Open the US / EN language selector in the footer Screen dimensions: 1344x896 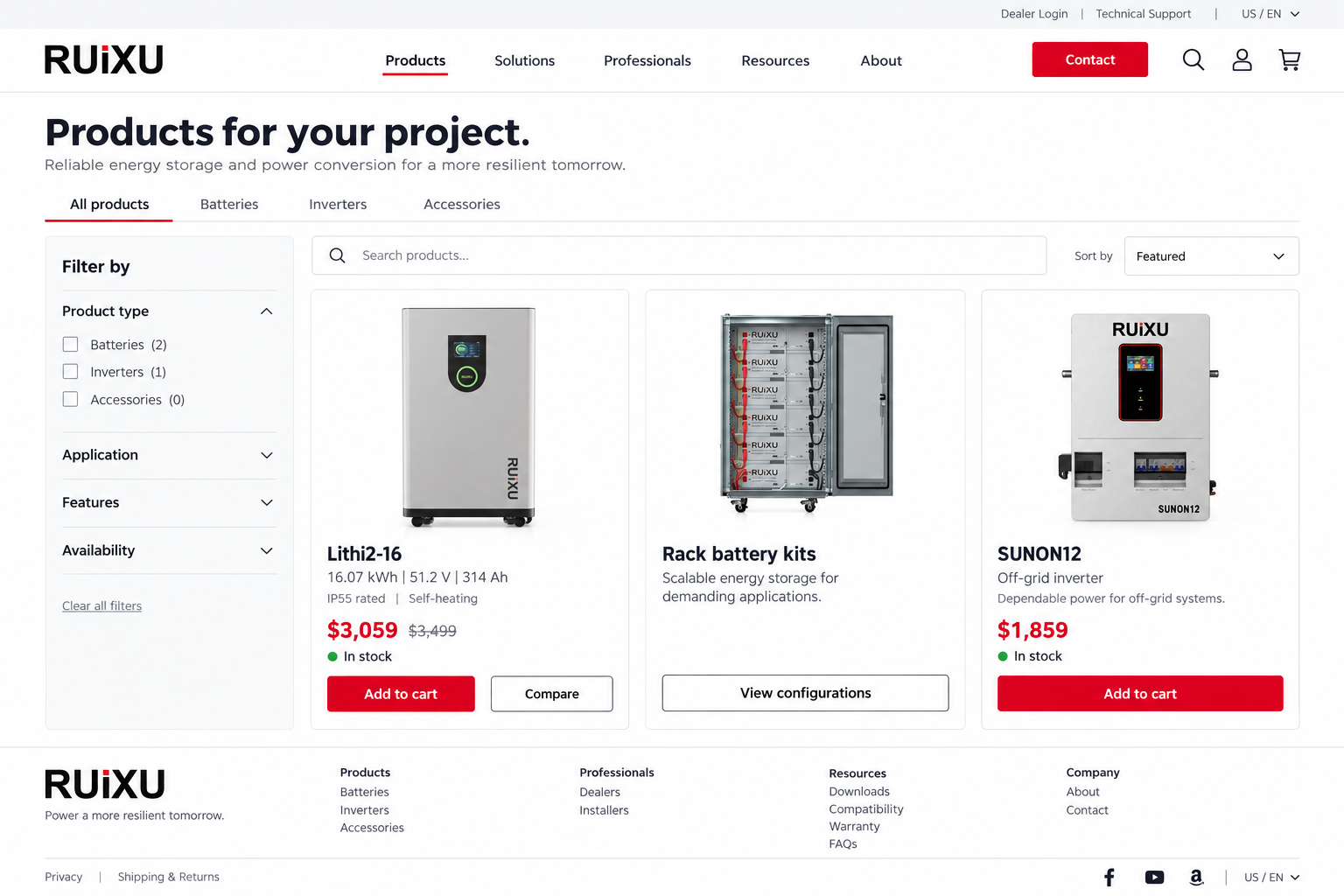coord(1272,878)
